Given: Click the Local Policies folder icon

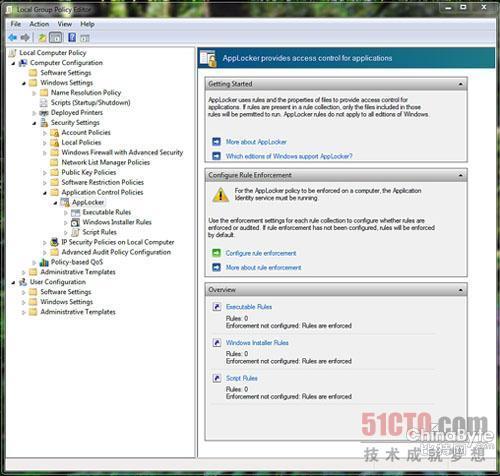Looking at the screenshot, I should click(x=54, y=143).
